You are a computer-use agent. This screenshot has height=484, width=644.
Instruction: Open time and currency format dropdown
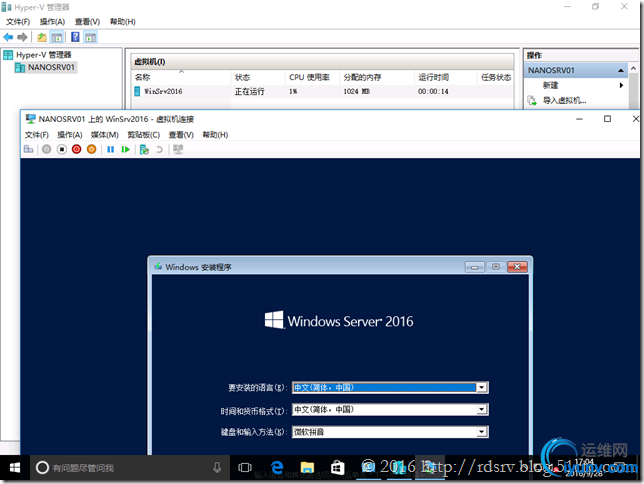click(481, 409)
